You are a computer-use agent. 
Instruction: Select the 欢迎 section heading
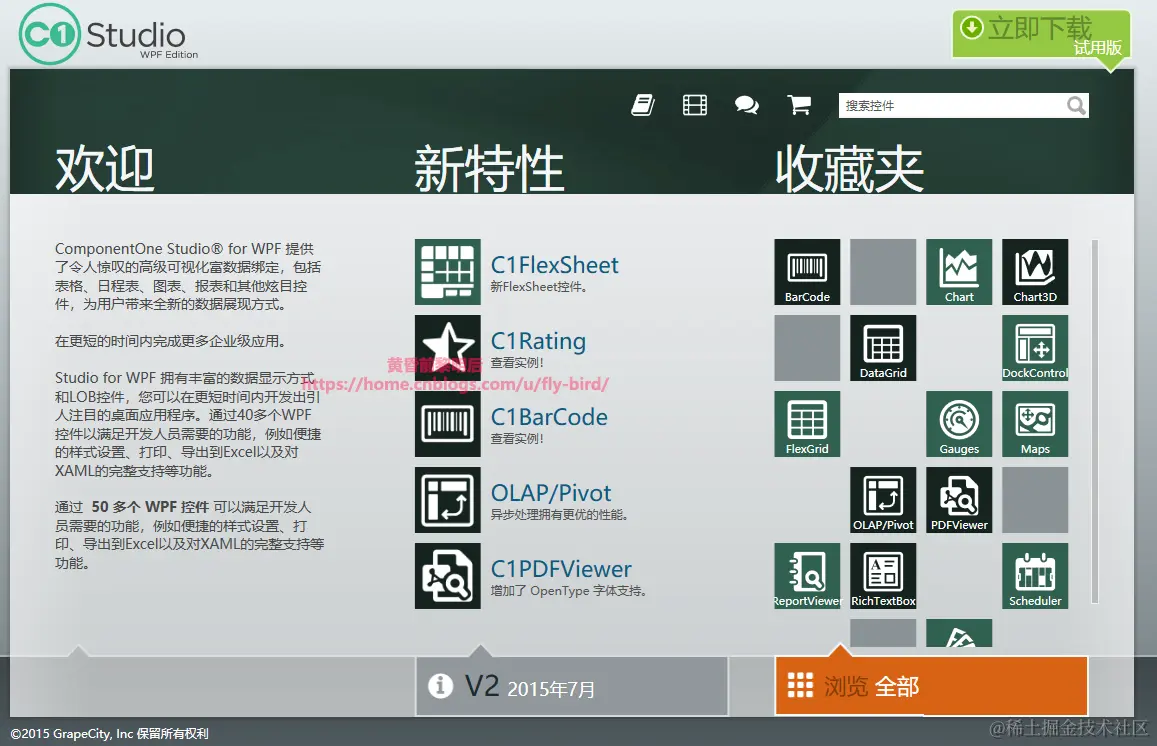coord(105,169)
